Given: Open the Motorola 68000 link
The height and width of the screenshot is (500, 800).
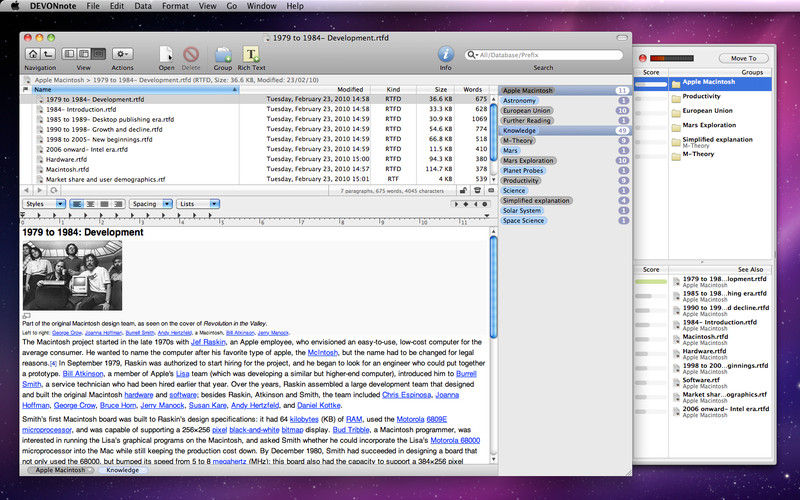Looking at the screenshot, I should pos(455,440).
